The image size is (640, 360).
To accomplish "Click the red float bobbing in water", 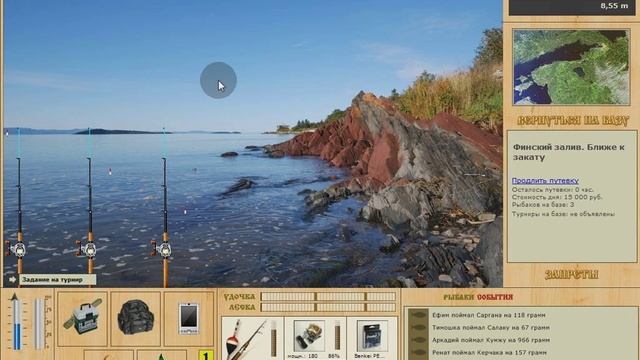I will [110, 171].
